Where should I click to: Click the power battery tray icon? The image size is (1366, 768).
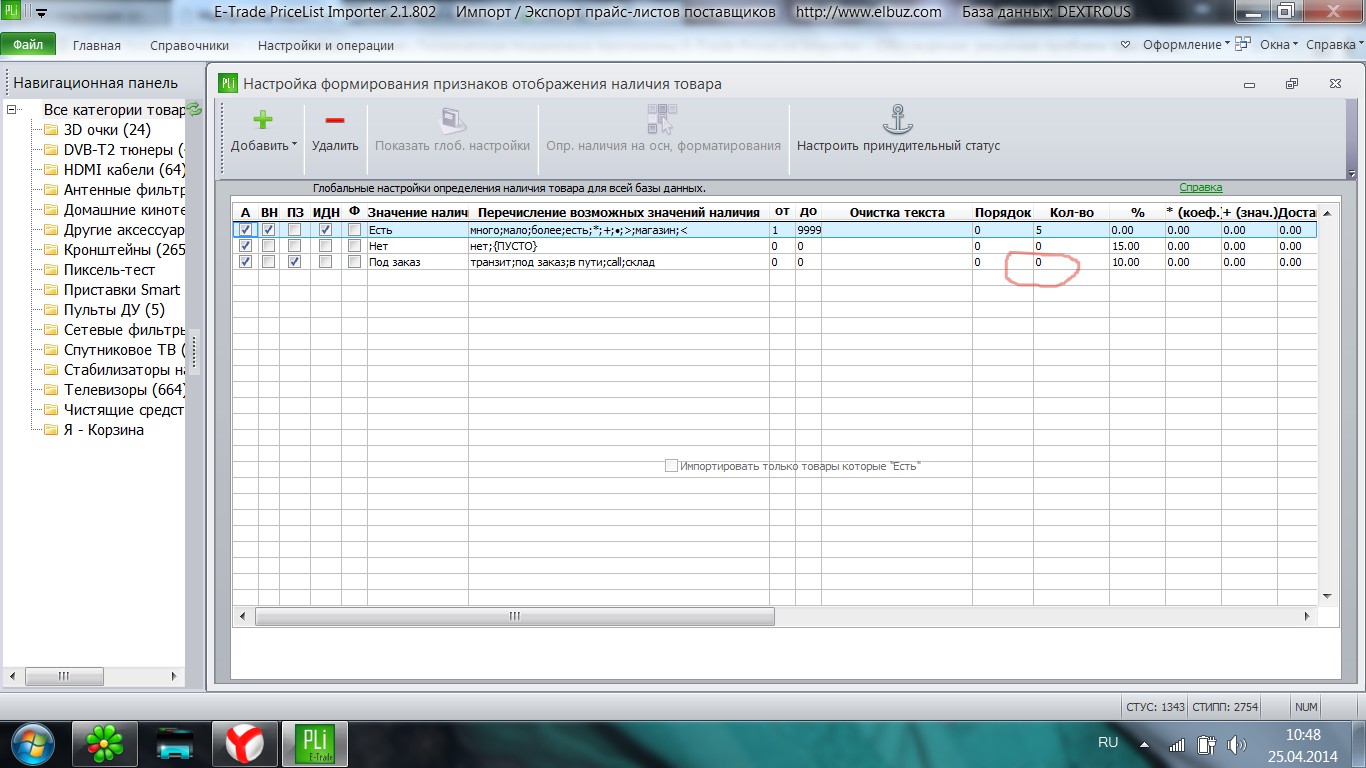[1206, 744]
